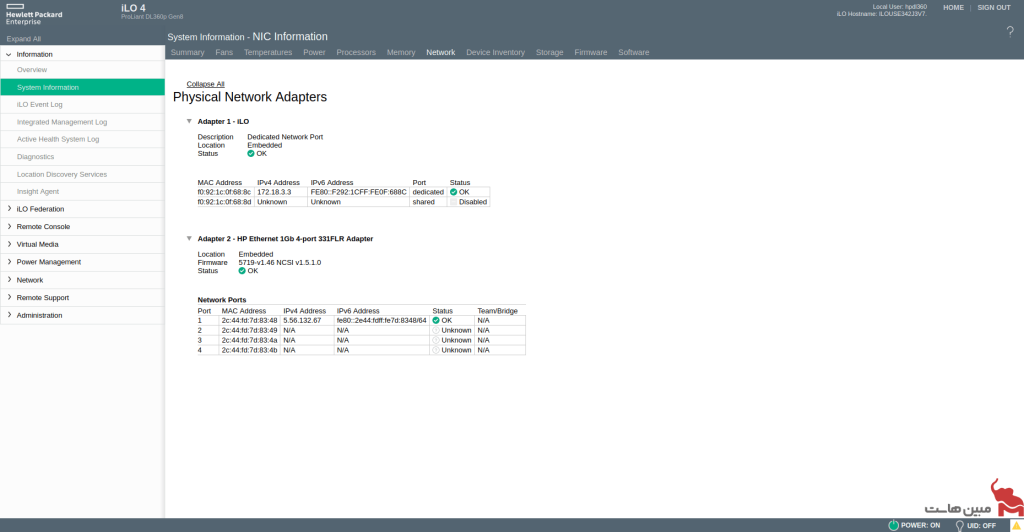
Task: Click the Unknown status icon for port 2c:44:fd:7d:83:49
Action: tap(436, 330)
